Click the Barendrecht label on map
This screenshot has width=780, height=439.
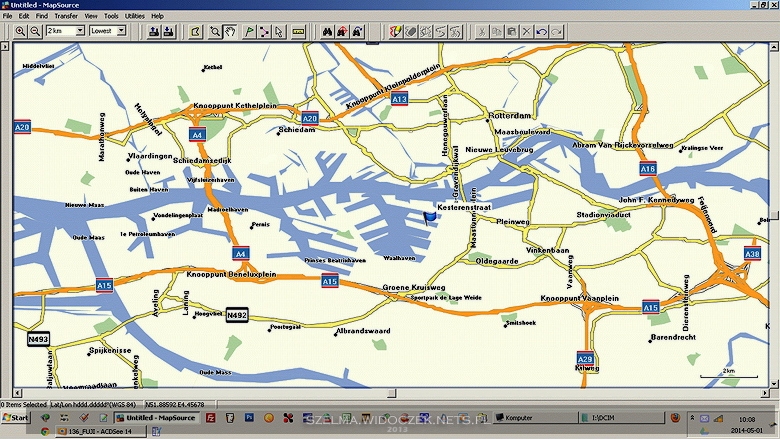pyautogui.click(x=673, y=337)
